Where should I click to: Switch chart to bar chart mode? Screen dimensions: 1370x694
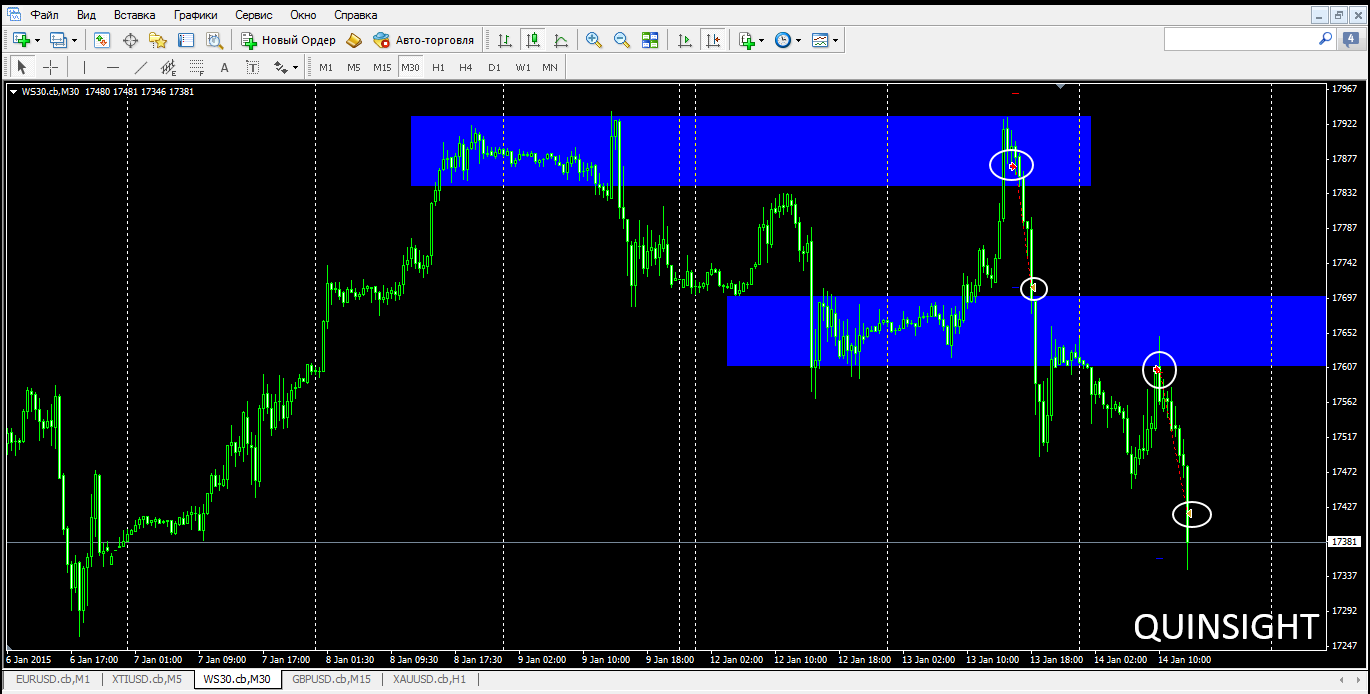pyautogui.click(x=505, y=40)
